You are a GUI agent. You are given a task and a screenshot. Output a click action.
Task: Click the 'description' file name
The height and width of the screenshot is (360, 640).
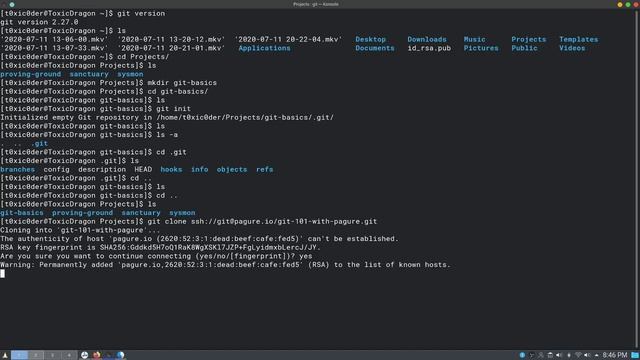(x=102, y=169)
